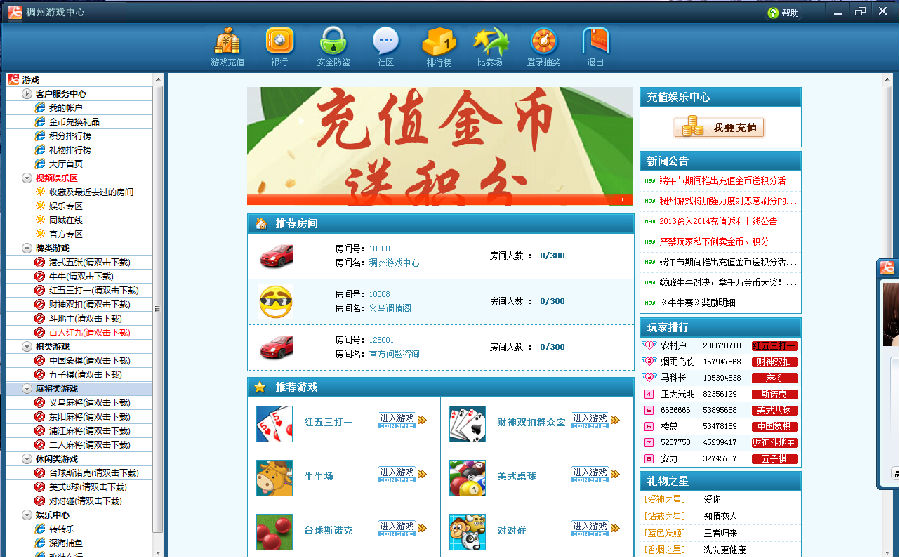Select 美式台球 in the game tree
Image resolution: width=899 pixels, height=557 pixels.
[87, 487]
